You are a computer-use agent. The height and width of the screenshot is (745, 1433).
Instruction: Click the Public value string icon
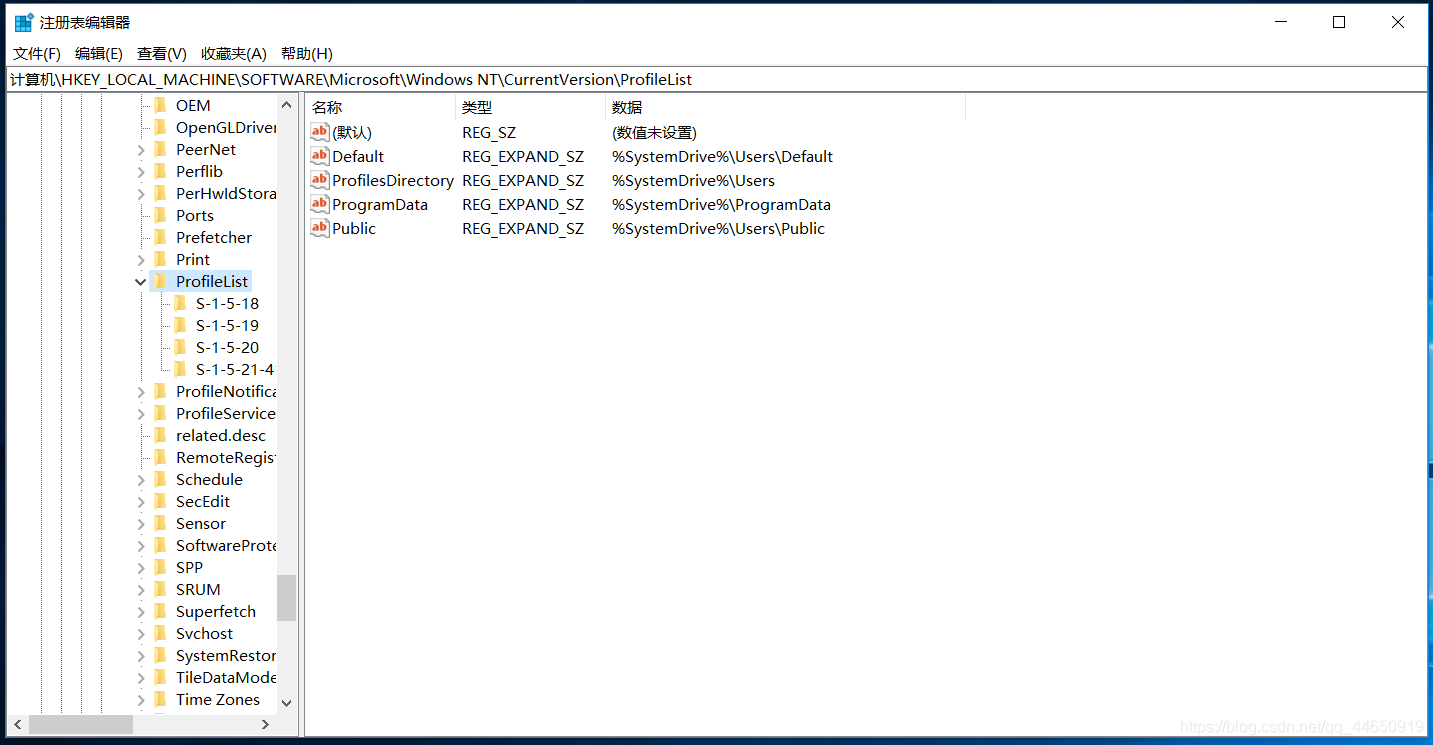tap(320, 228)
